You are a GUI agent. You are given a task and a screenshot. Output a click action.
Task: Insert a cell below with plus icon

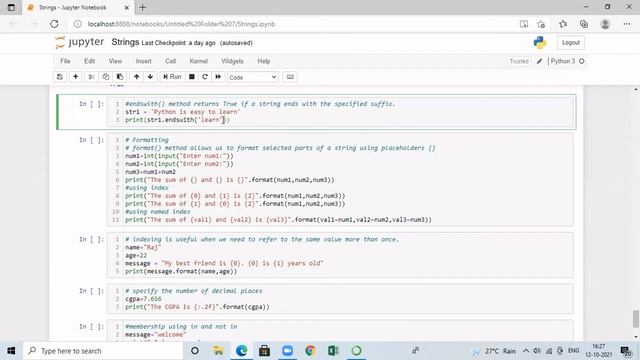click(76, 77)
